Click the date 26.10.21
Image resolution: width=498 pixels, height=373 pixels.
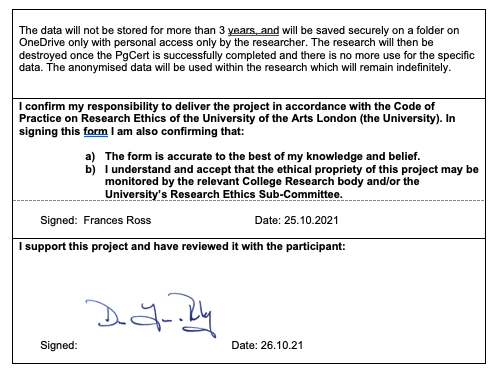click(282, 345)
